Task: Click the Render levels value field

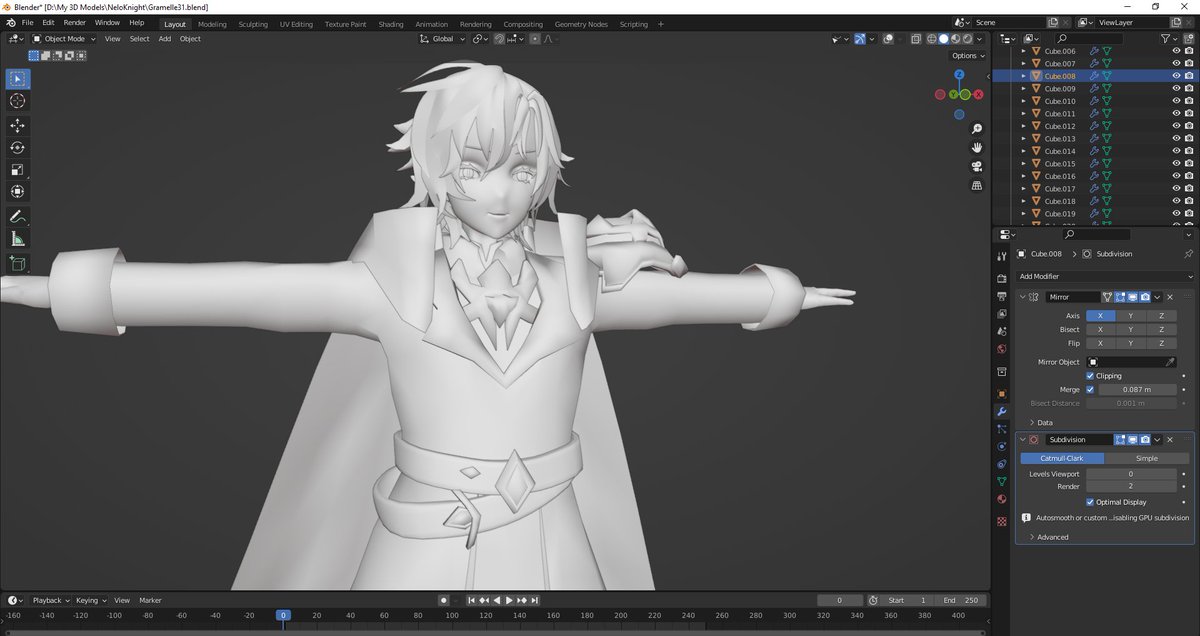Action: pos(1131,487)
